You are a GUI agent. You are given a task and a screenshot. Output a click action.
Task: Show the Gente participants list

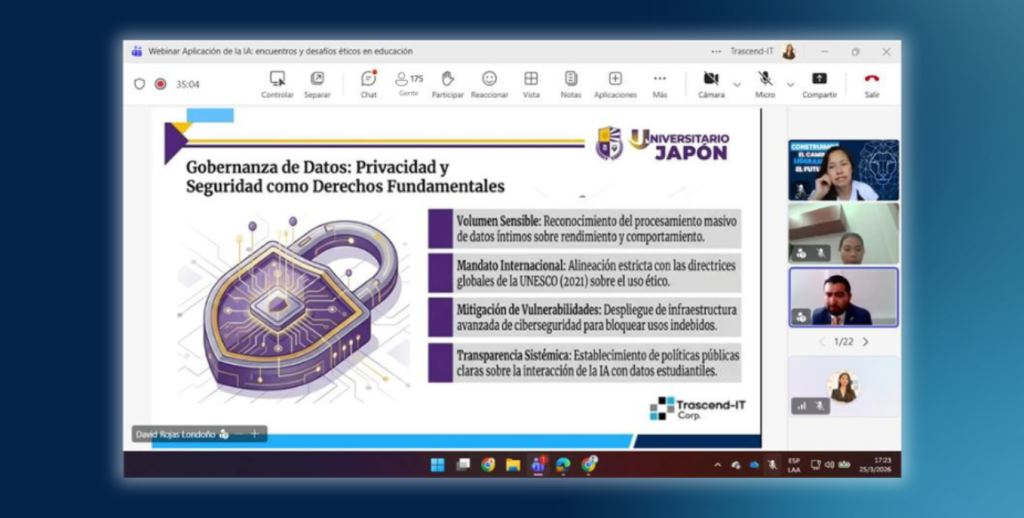[x=408, y=82]
